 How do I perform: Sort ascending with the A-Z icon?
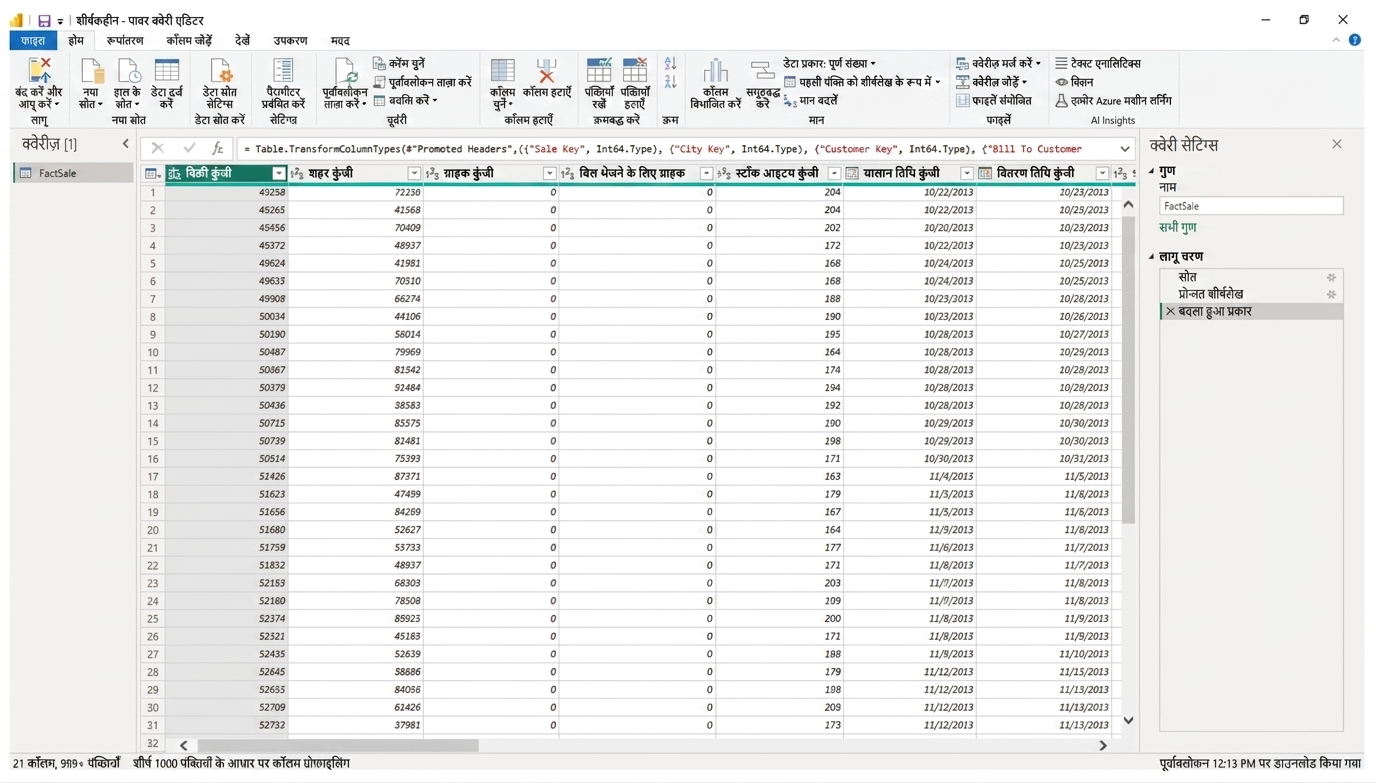[x=670, y=64]
